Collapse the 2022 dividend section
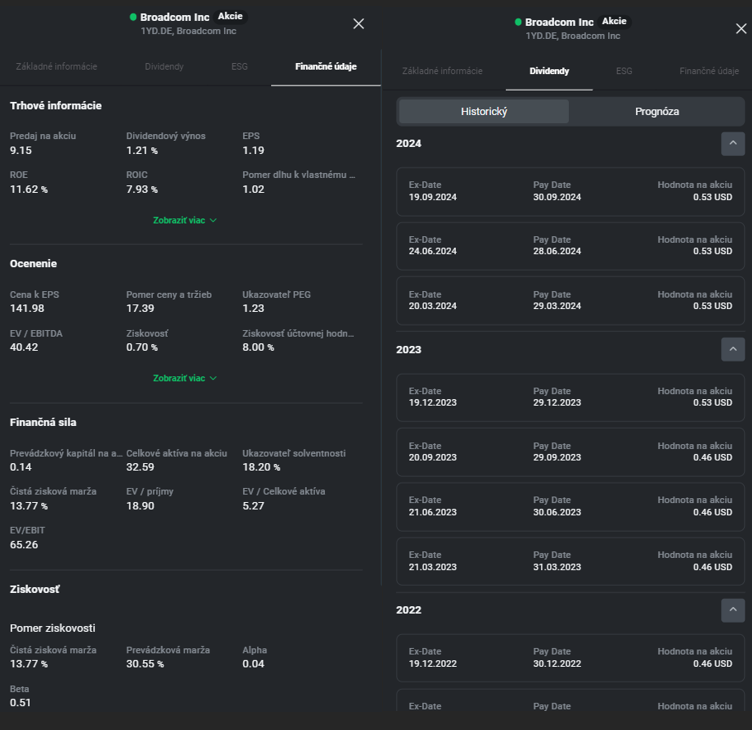The height and width of the screenshot is (730, 752). click(732, 610)
